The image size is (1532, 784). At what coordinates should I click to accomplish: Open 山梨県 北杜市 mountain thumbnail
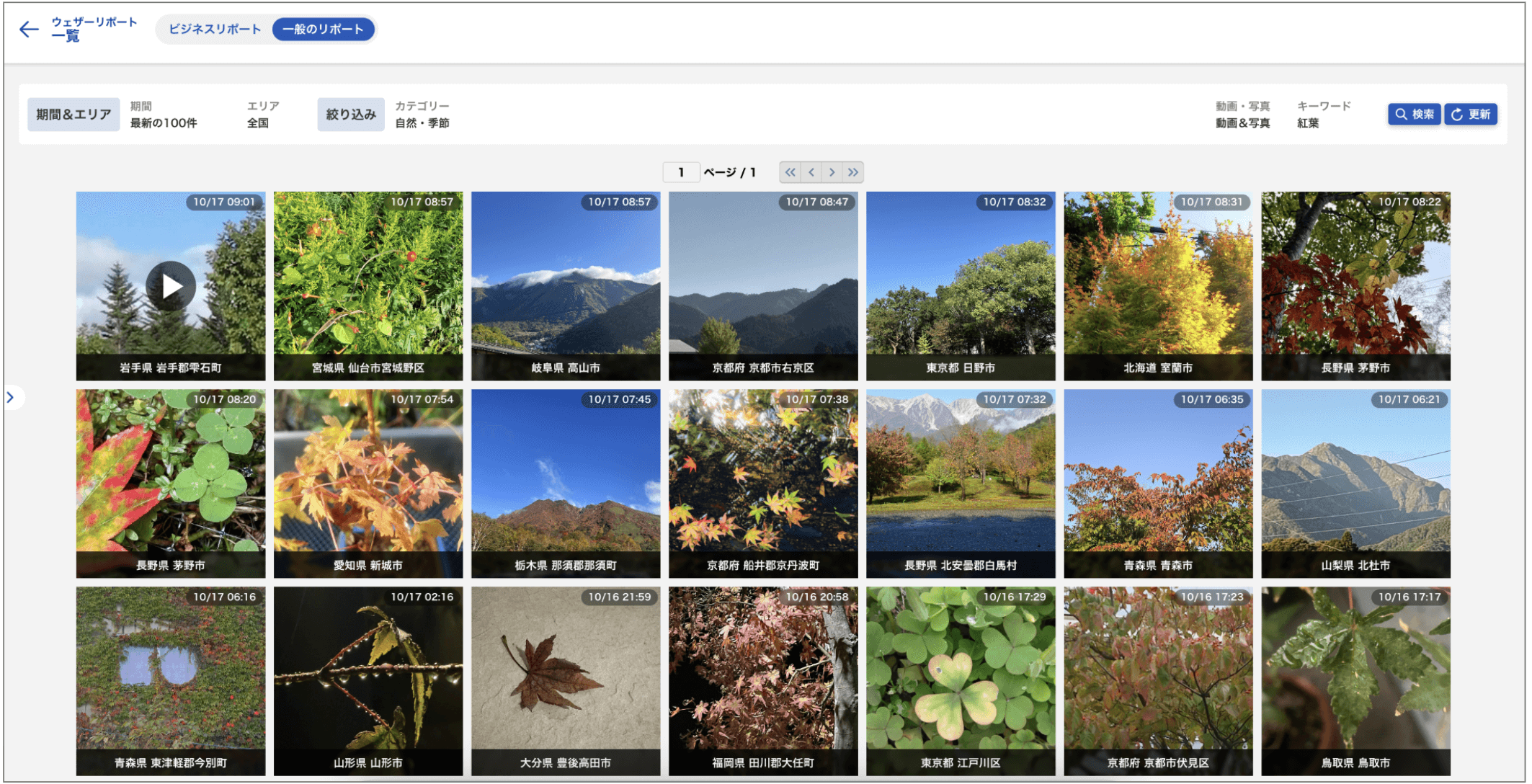point(1355,483)
